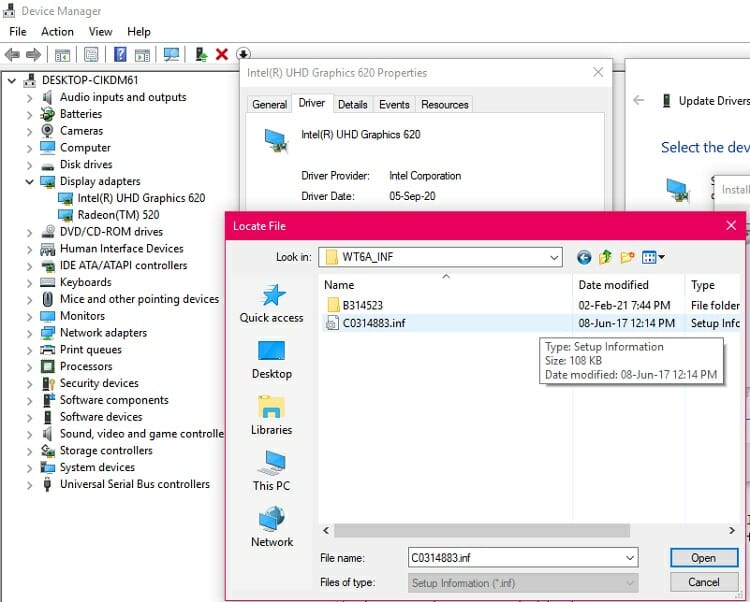Screen dimensions: 750x602
Task: Select Storage controllers in device tree
Action: pos(106,450)
